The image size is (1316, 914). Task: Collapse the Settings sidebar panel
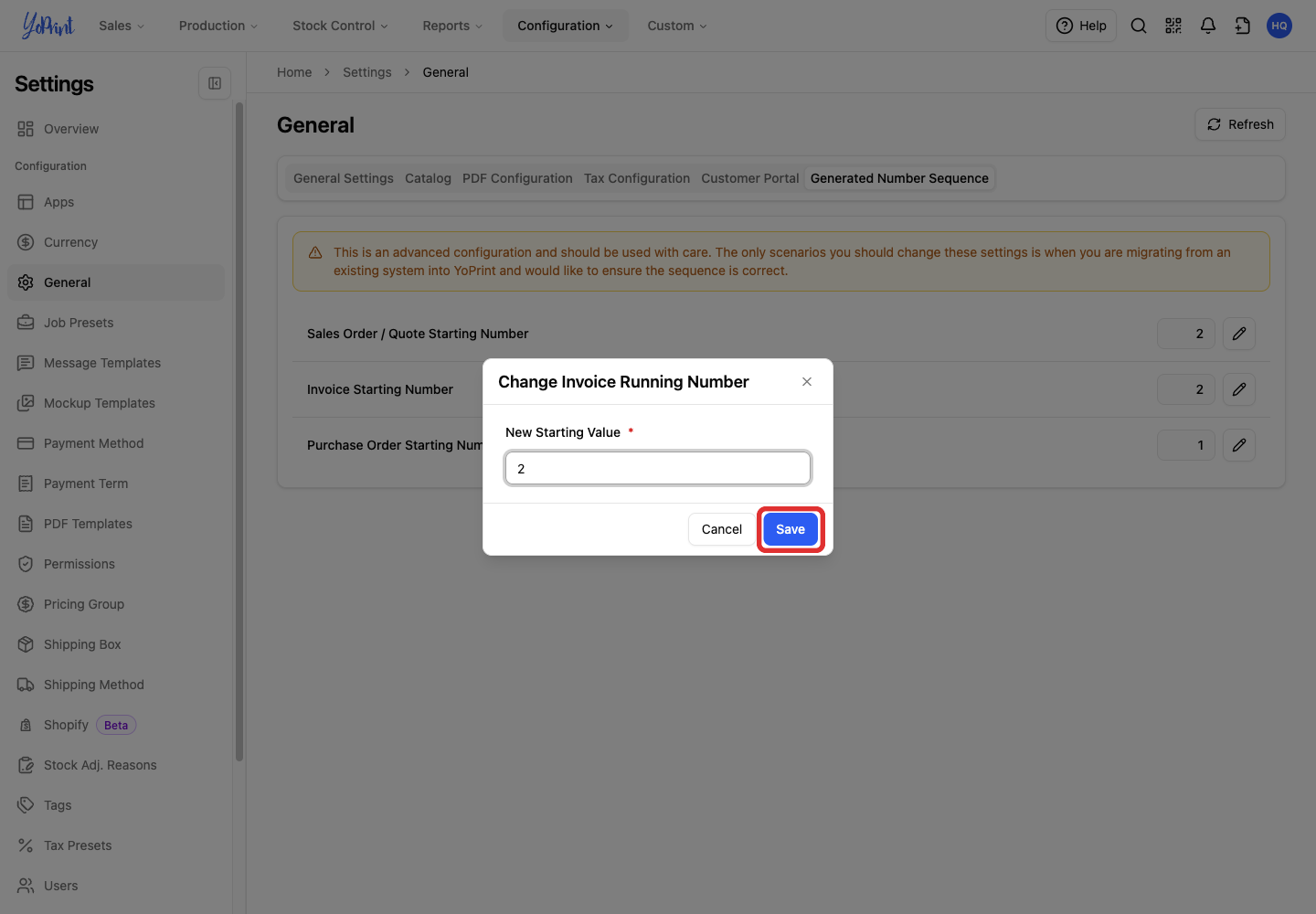coord(215,83)
